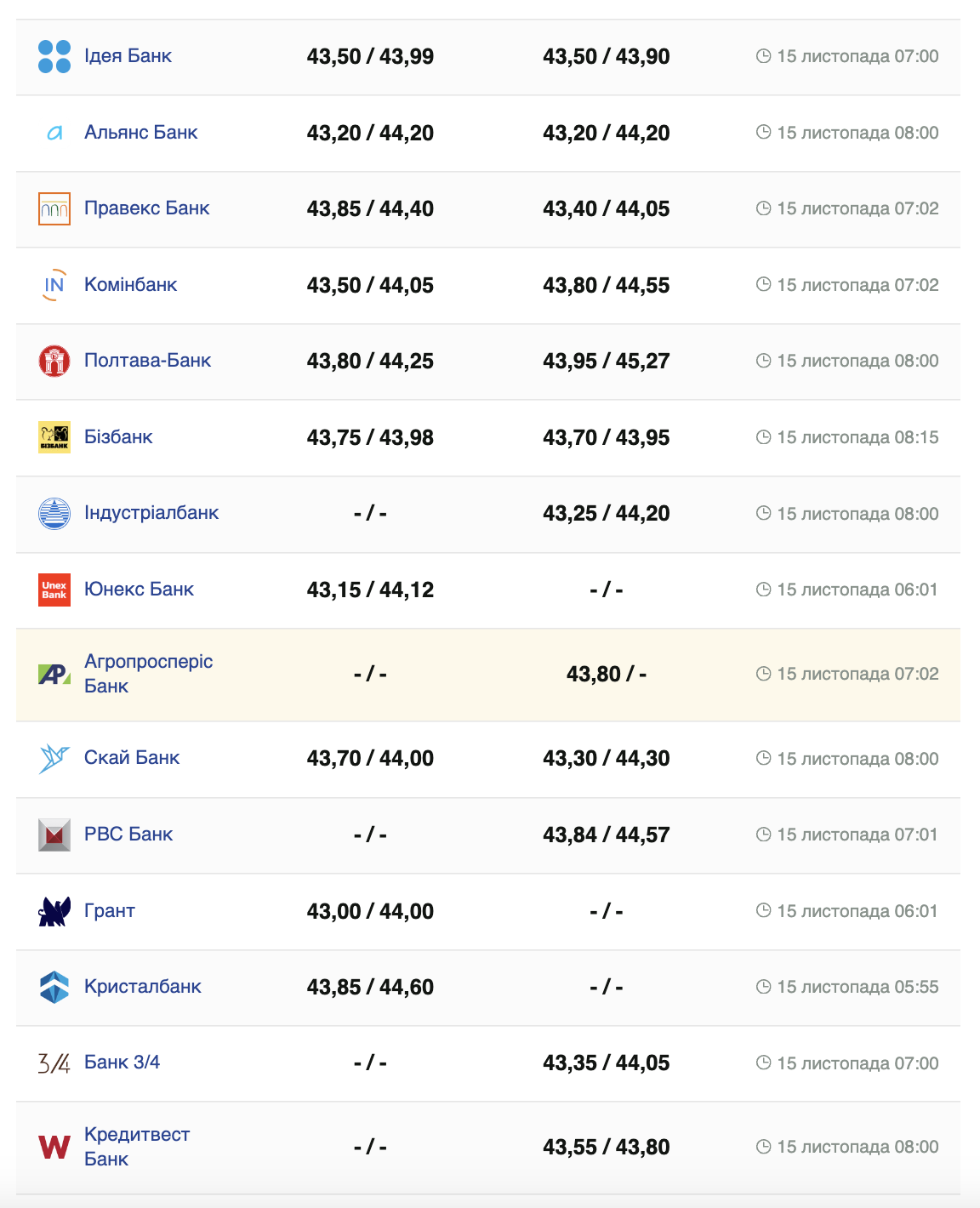Click the Альянс Банк logo icon

(x=54, y=133)
